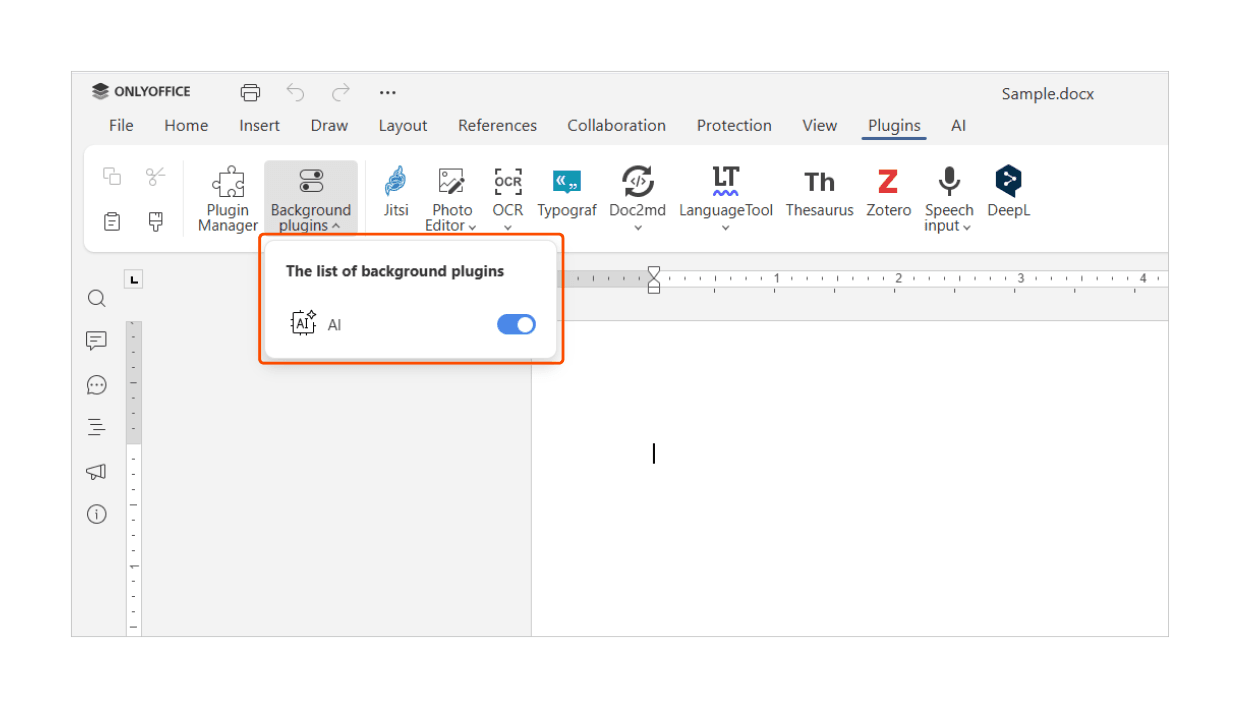Expand the Speech input dropdown arrow
Screen dimensions: 1240x708
[x=967, y=227]
